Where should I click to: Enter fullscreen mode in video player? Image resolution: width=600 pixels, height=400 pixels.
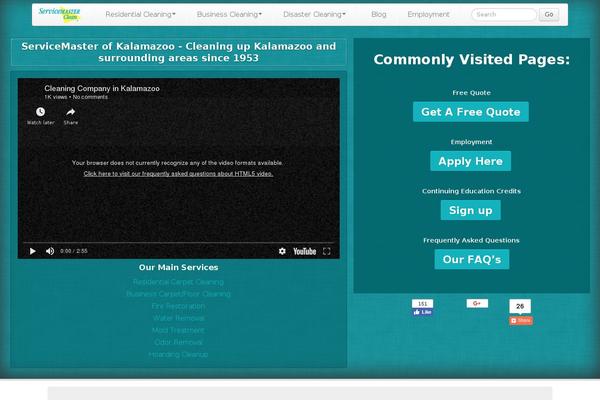click(326, 251)
